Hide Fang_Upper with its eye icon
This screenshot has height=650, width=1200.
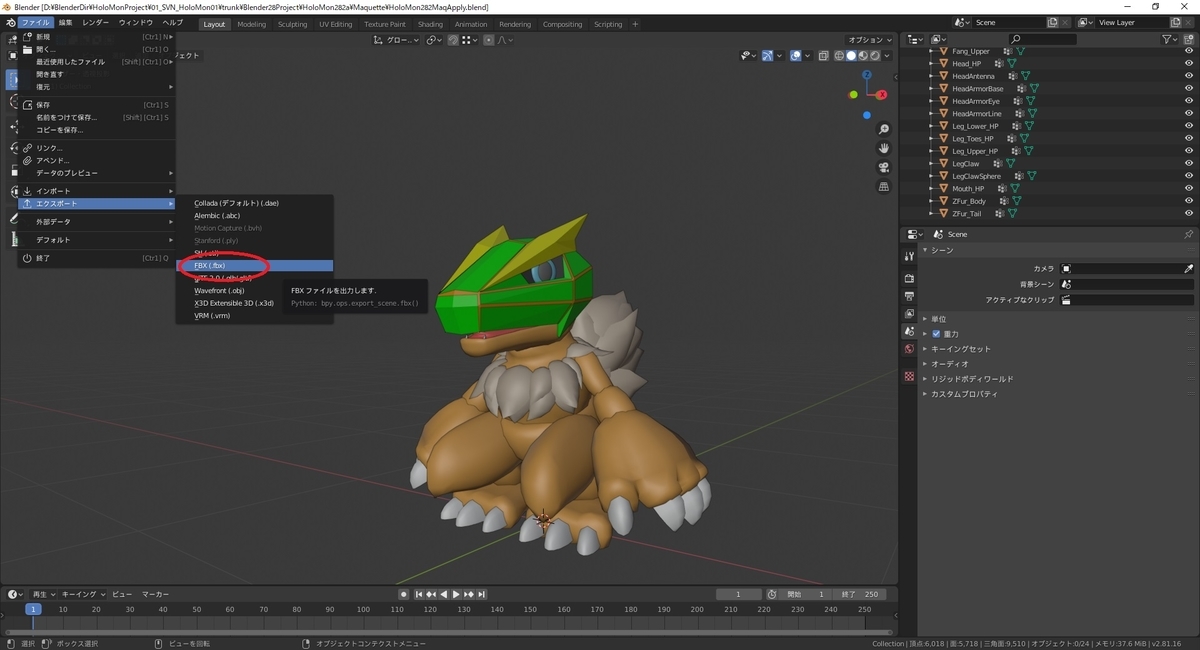pos(1189,51)
